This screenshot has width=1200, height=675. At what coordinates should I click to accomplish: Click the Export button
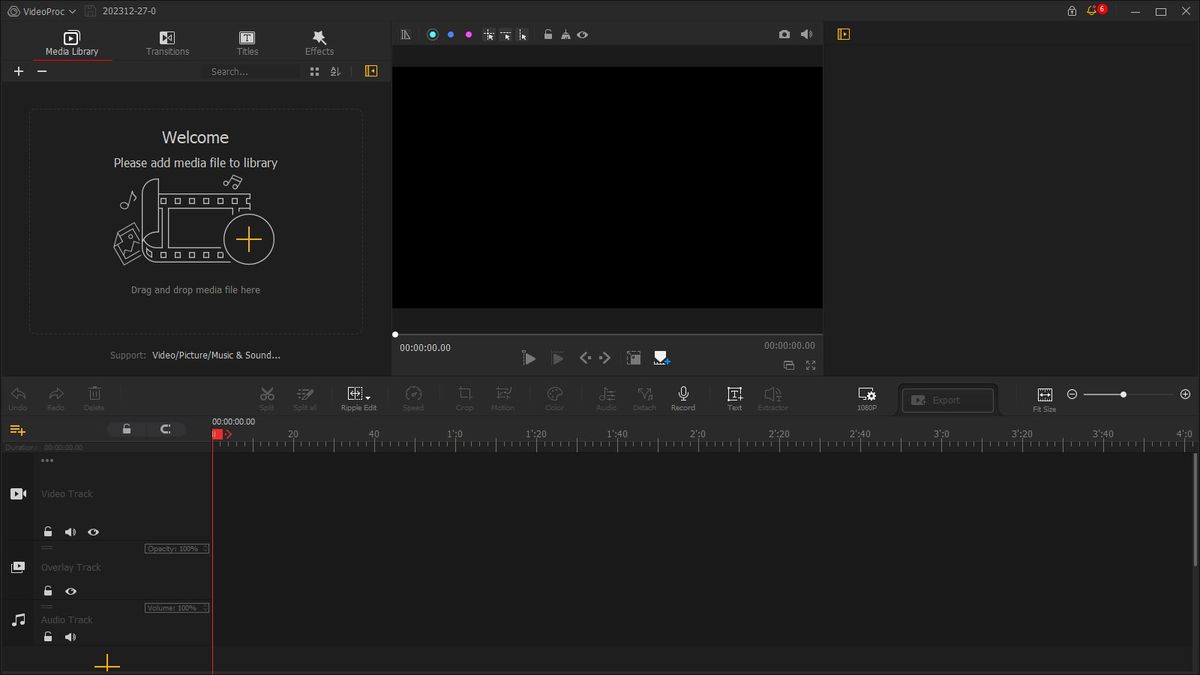[946, 398]
